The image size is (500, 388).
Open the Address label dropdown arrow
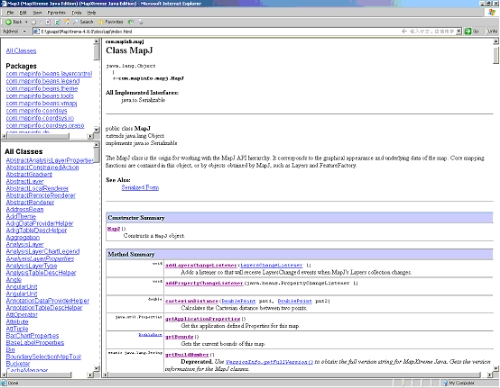pos(24,31)
